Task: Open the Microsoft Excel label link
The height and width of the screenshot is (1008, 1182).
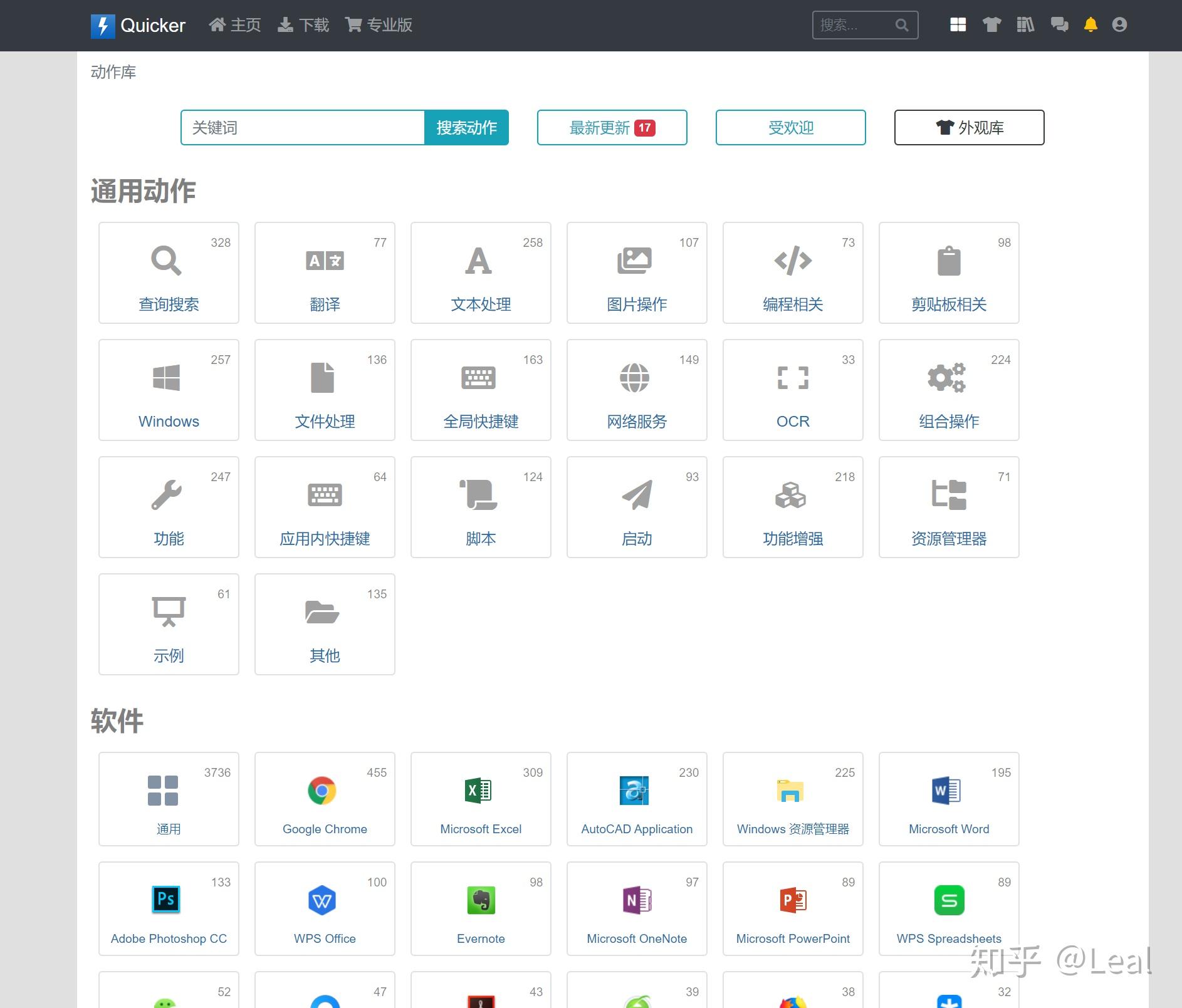Action: (481, 829)
